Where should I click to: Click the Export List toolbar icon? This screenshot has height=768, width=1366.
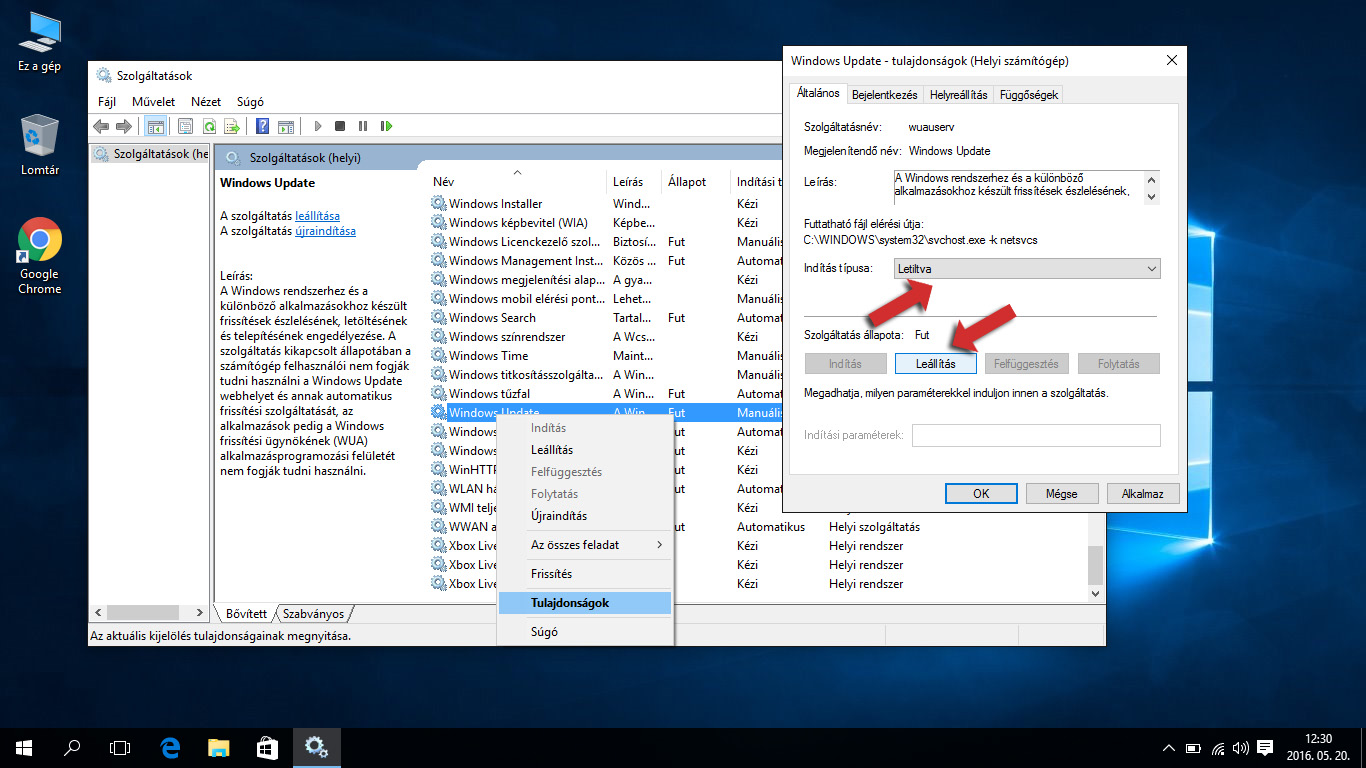(232, 126)
